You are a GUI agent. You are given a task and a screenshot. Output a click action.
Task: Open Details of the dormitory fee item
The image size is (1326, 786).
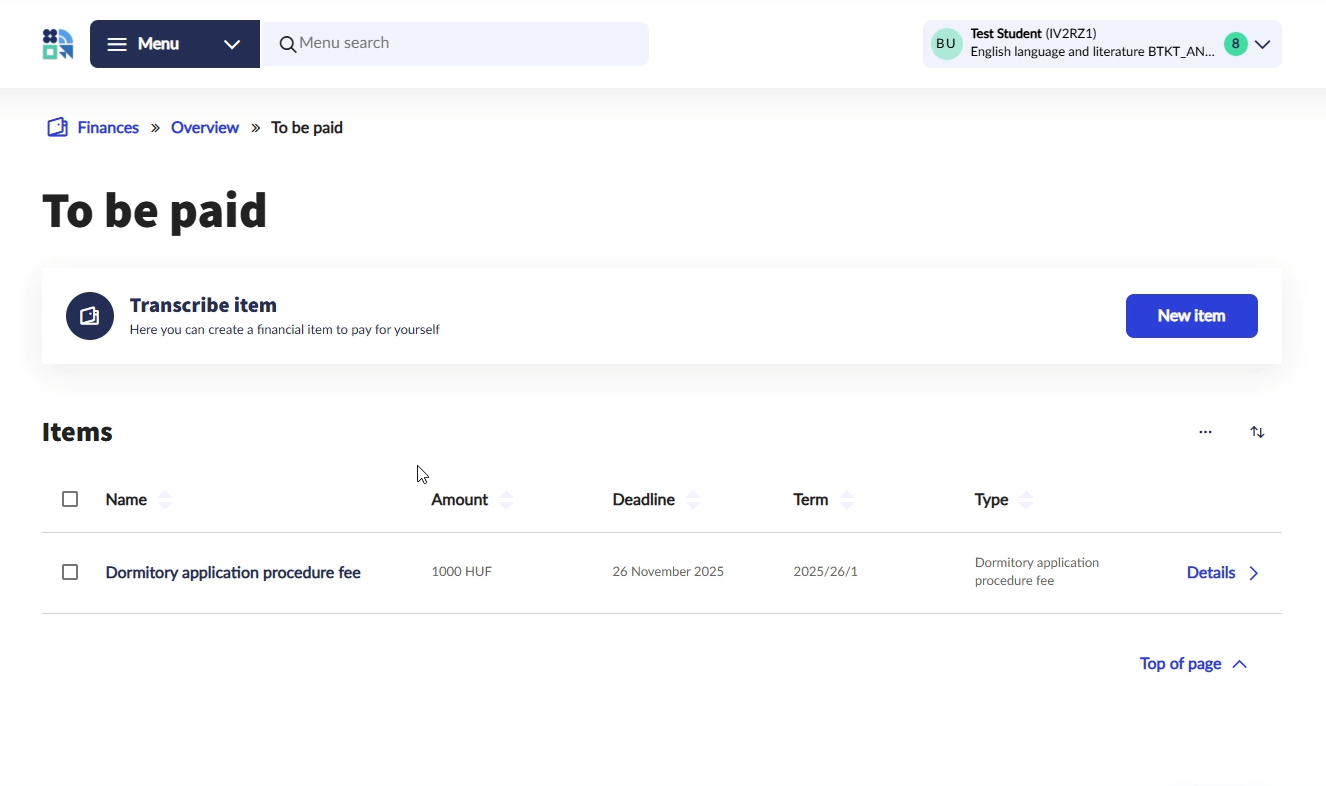pyautogui.click(x=1222, y=573)
